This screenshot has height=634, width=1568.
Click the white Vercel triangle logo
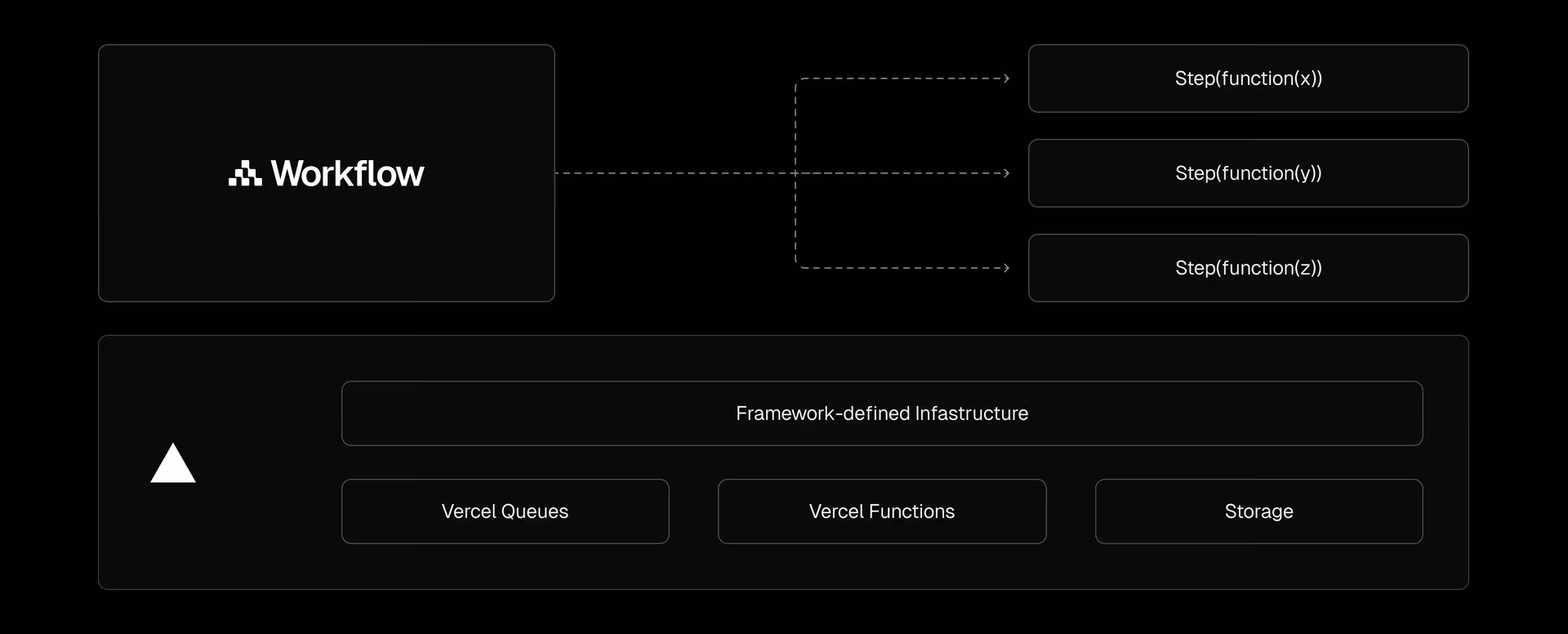coord(173,464)
